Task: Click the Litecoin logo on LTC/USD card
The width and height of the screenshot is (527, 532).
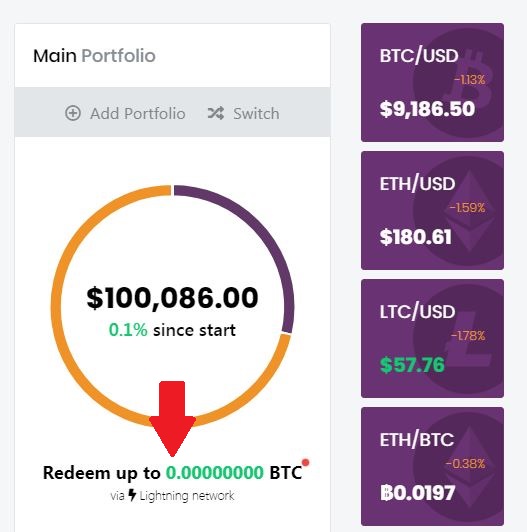Action: coord(468,340)
